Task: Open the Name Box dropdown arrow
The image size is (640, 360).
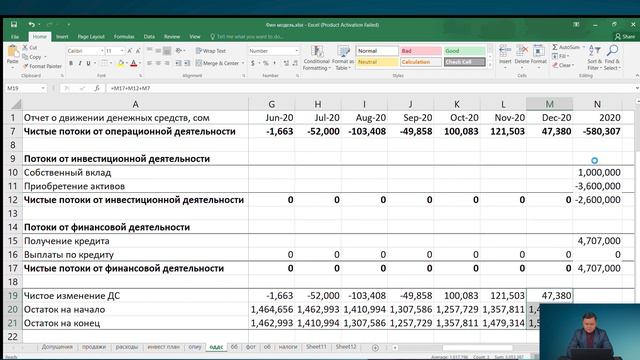Action: pos(43,88)
